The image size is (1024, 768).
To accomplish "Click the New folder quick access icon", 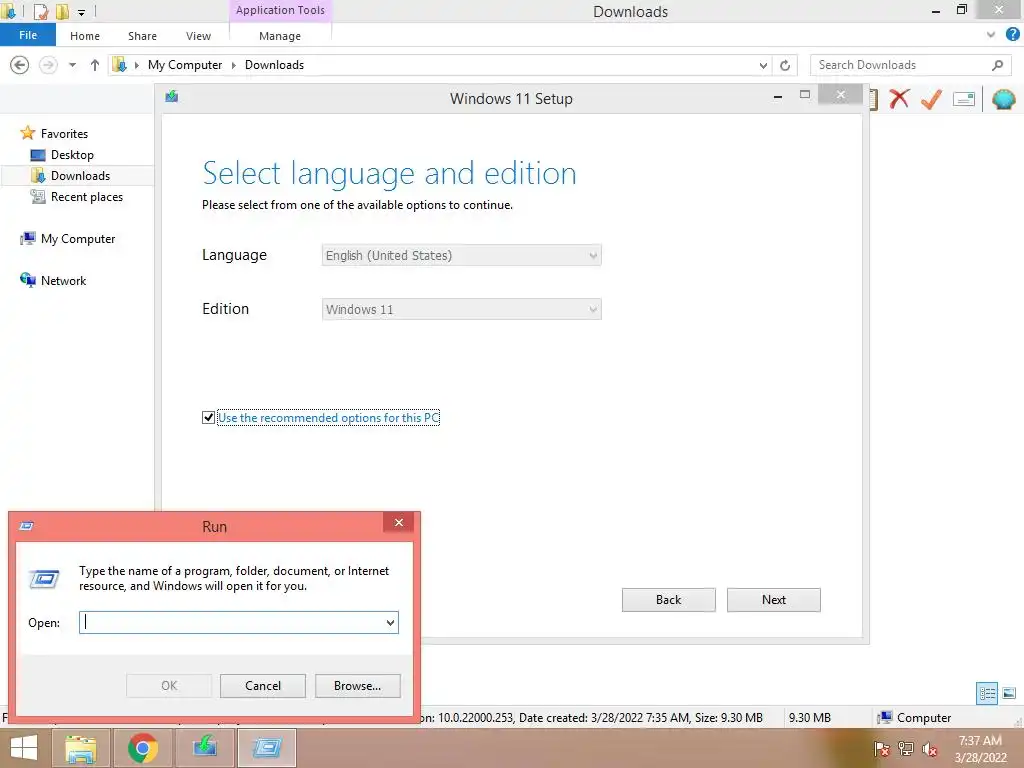I will (x=62, y=11).
